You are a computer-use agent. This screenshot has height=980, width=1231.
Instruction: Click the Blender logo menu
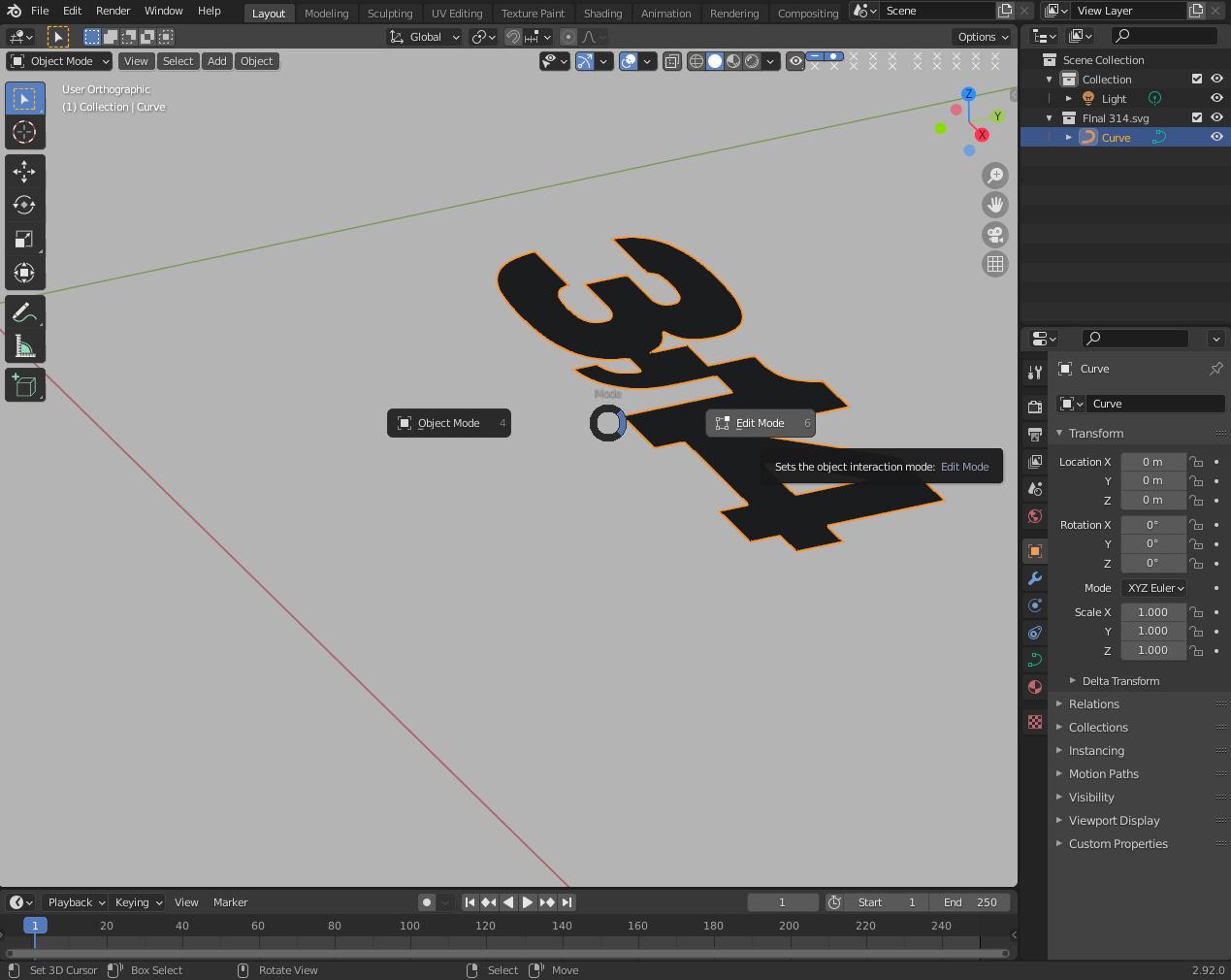click(x=14, y=11)
